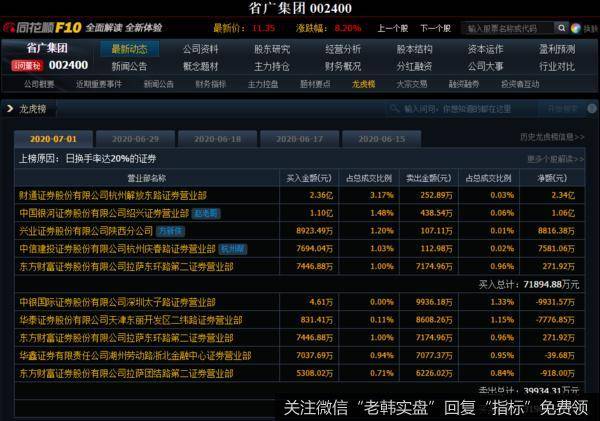This screenshot has width=600, height=421.
Task: Click the 卖出金额(元) column header
Action: point(429,178)
